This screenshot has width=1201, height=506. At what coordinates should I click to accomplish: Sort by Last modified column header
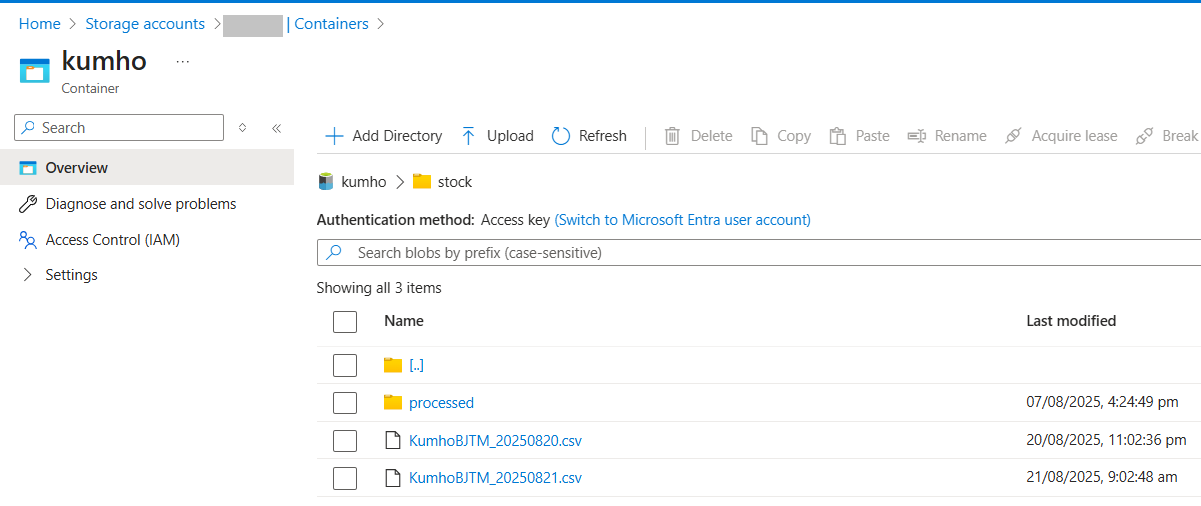tap(1071, 321)
